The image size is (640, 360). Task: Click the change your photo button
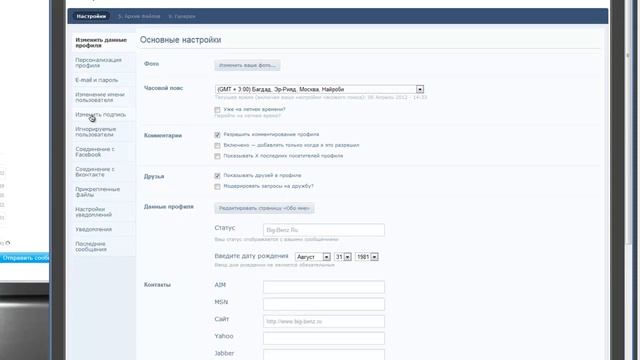click(247, 65)
